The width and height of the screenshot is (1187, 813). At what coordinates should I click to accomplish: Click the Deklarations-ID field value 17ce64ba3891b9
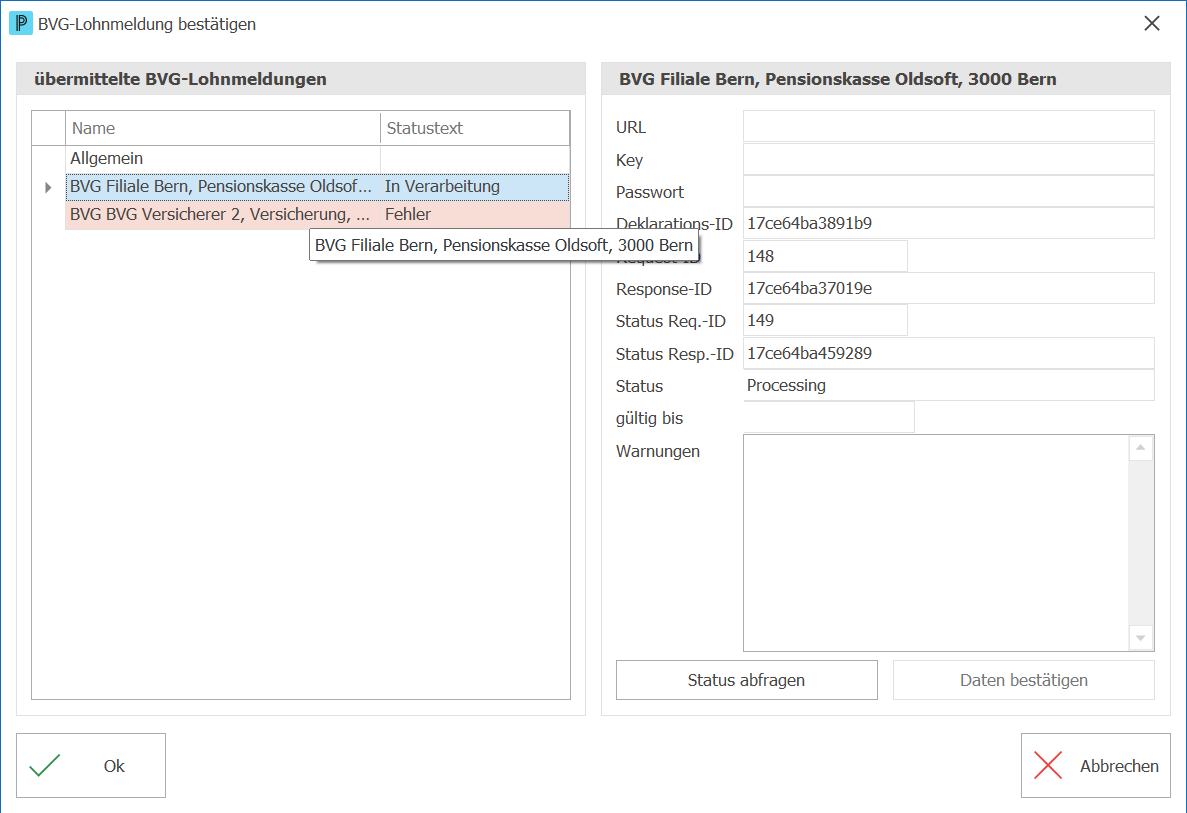pyautogui.click(x=949, y=223)
